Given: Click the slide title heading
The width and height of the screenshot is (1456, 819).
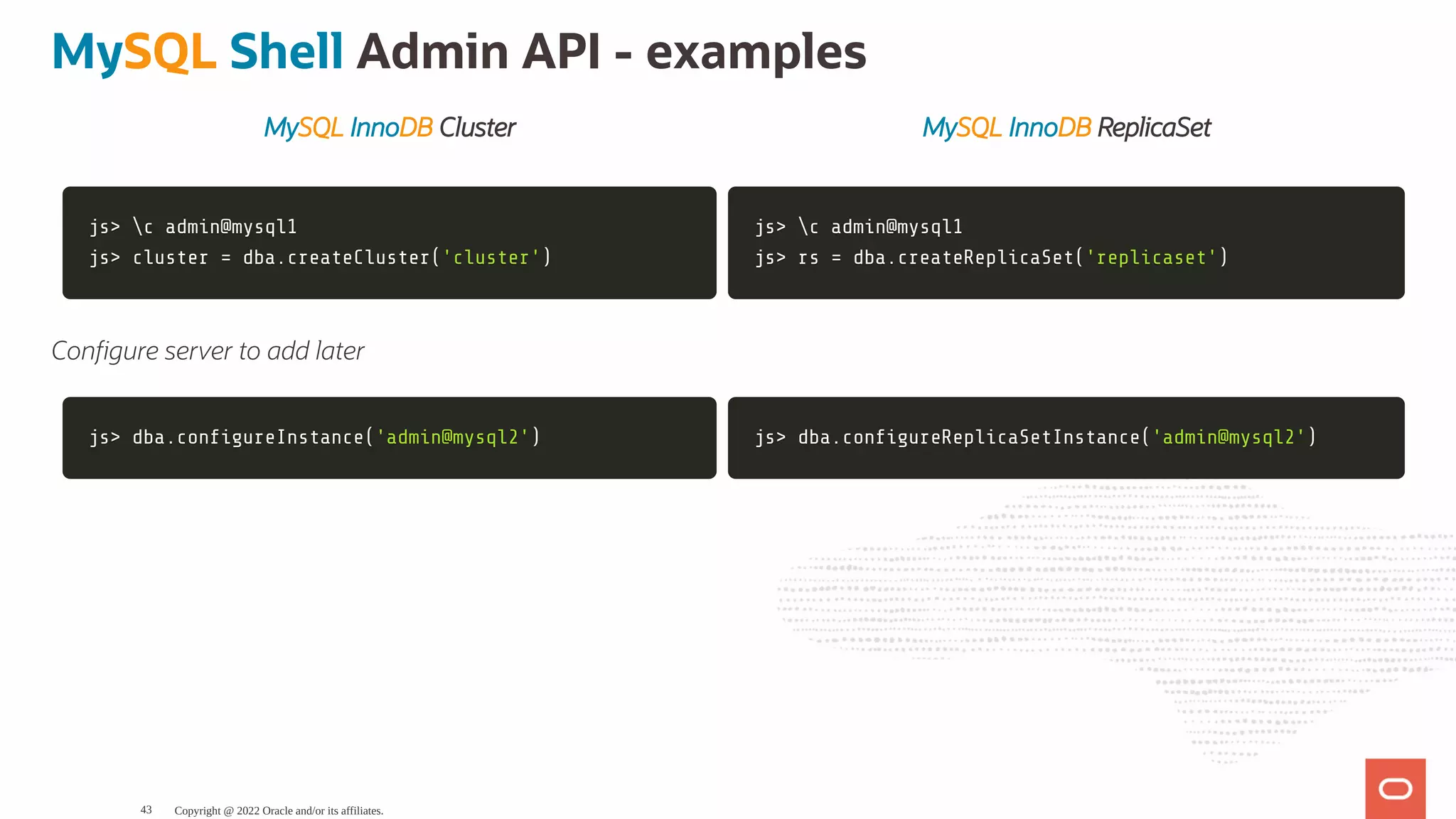Looking at the screenshot, I should coord(459,53).
